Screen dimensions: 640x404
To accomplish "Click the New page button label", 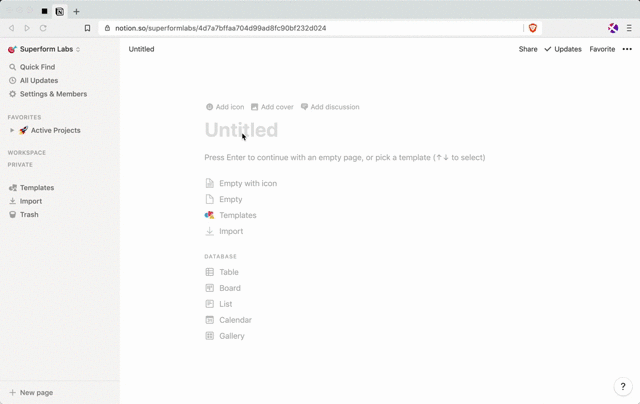I will coord(36,393).
